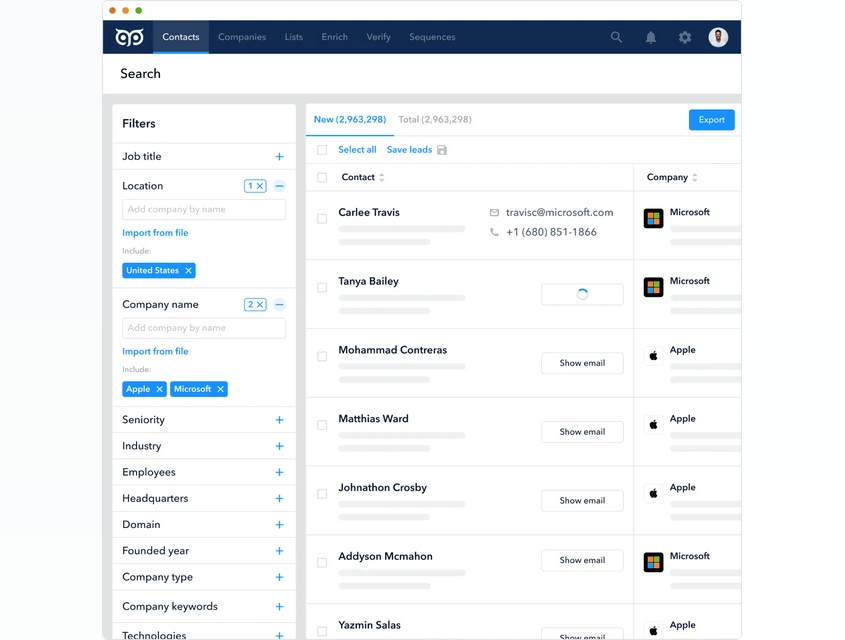Clear the Company name filter count badge
This screenshot has width=845, height=640.
point(255,304)
